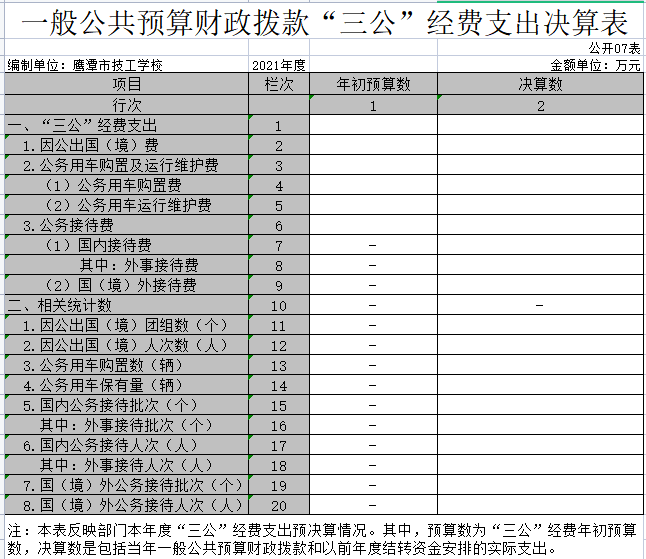
Task: Select '（1）国内接待费' cell
Action: tap(126, 245)
